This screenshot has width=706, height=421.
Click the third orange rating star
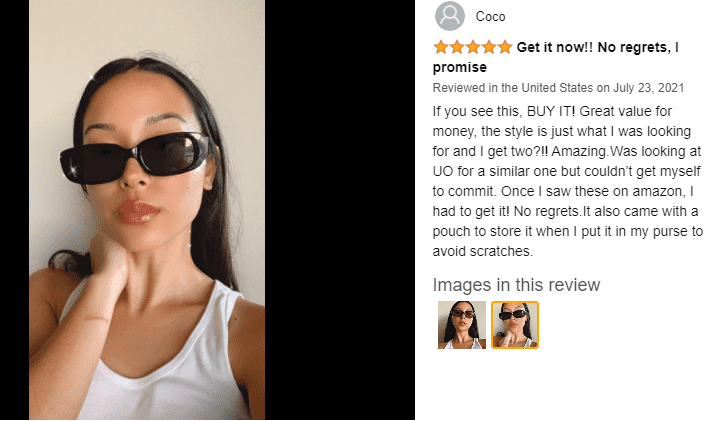(473, 47)
